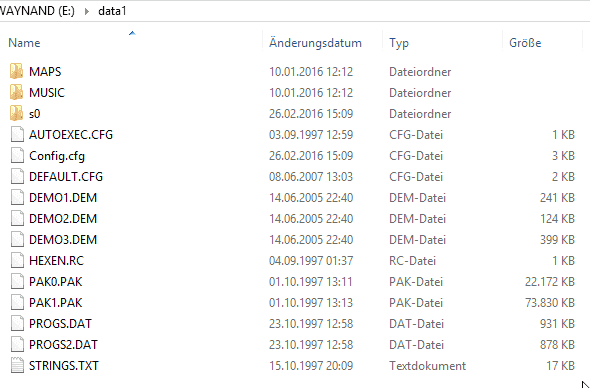Sort files by Typ column header
590x388 pixels.
coord(399,43)
